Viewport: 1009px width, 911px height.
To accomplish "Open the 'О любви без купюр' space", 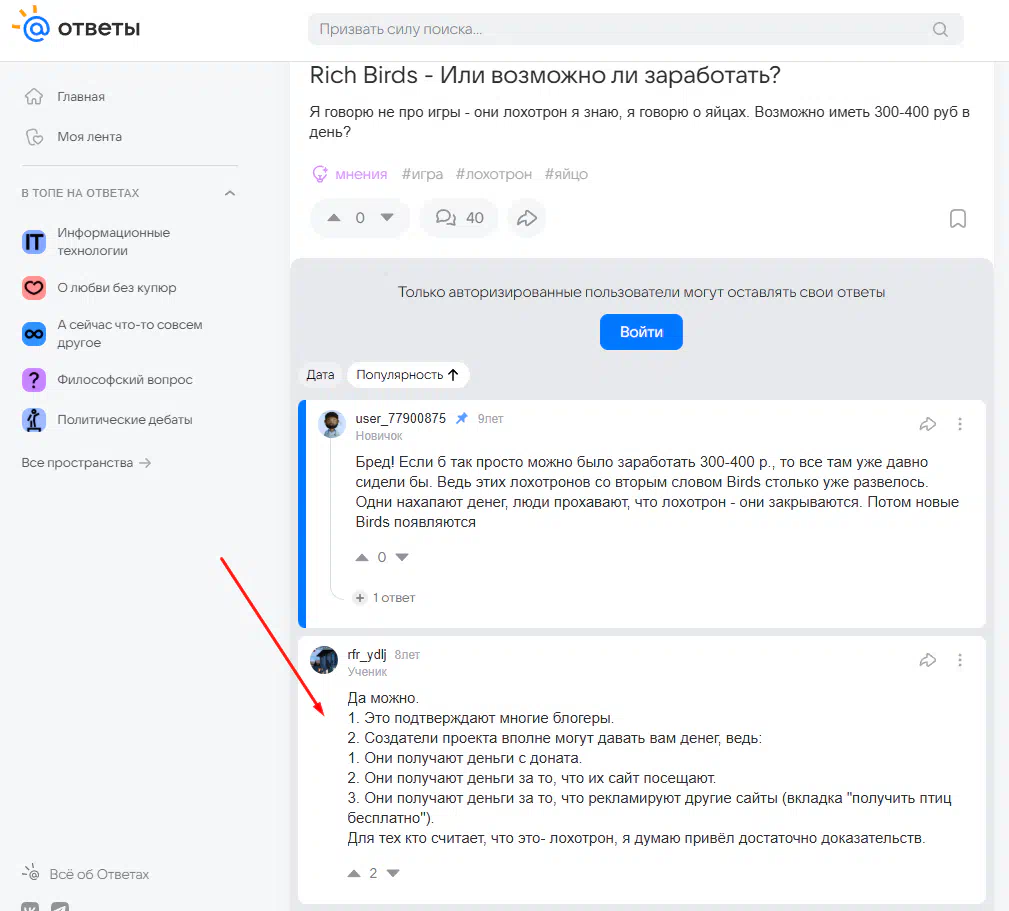I will click(99, 288).
